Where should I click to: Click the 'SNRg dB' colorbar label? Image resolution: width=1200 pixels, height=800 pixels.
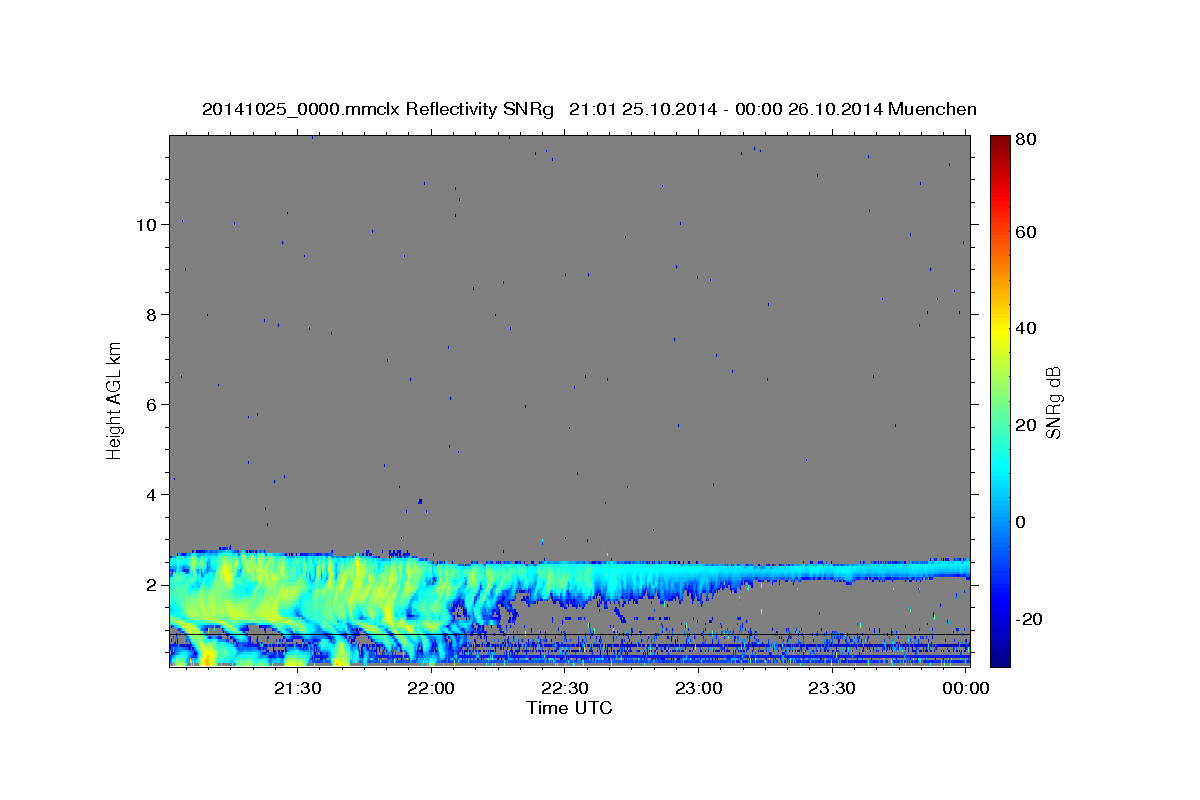1053,403
